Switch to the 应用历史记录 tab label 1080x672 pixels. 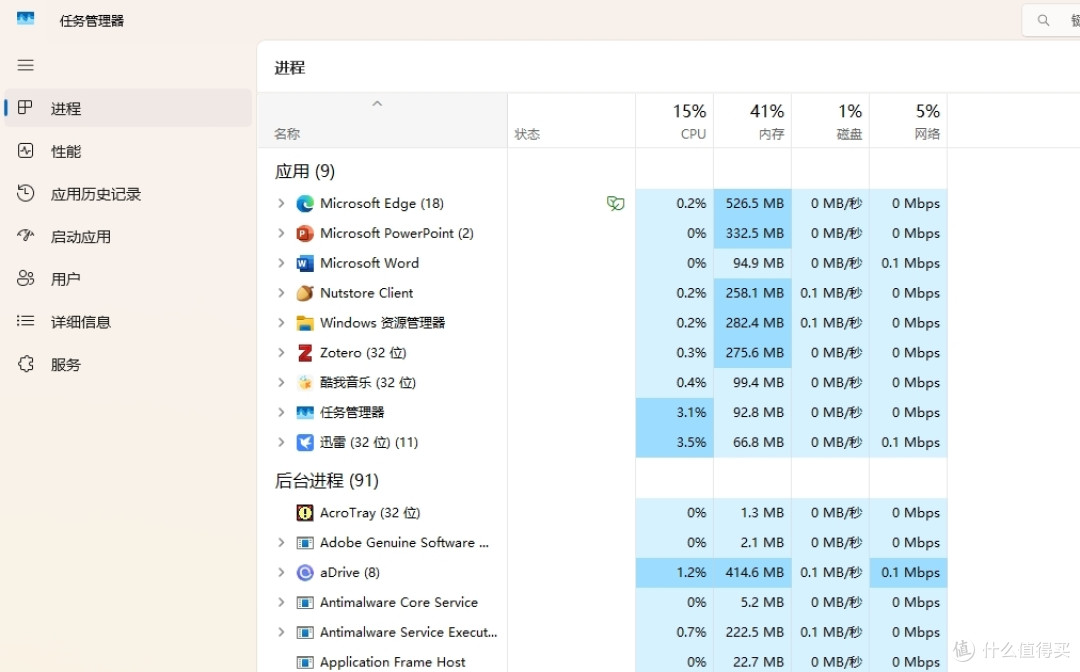coord(96,194)
